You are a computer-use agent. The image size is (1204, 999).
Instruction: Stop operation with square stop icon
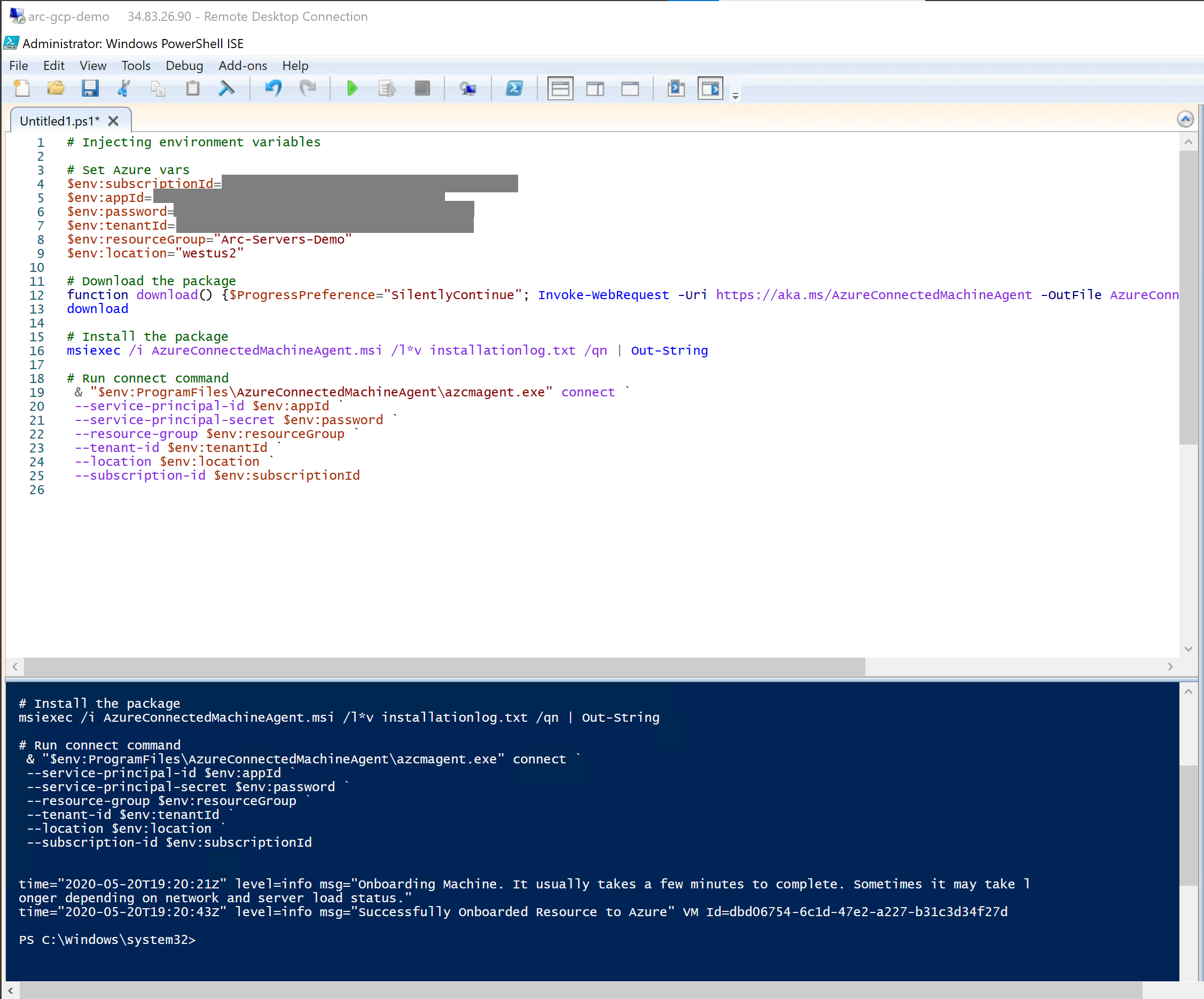click(x=422, y=88)
